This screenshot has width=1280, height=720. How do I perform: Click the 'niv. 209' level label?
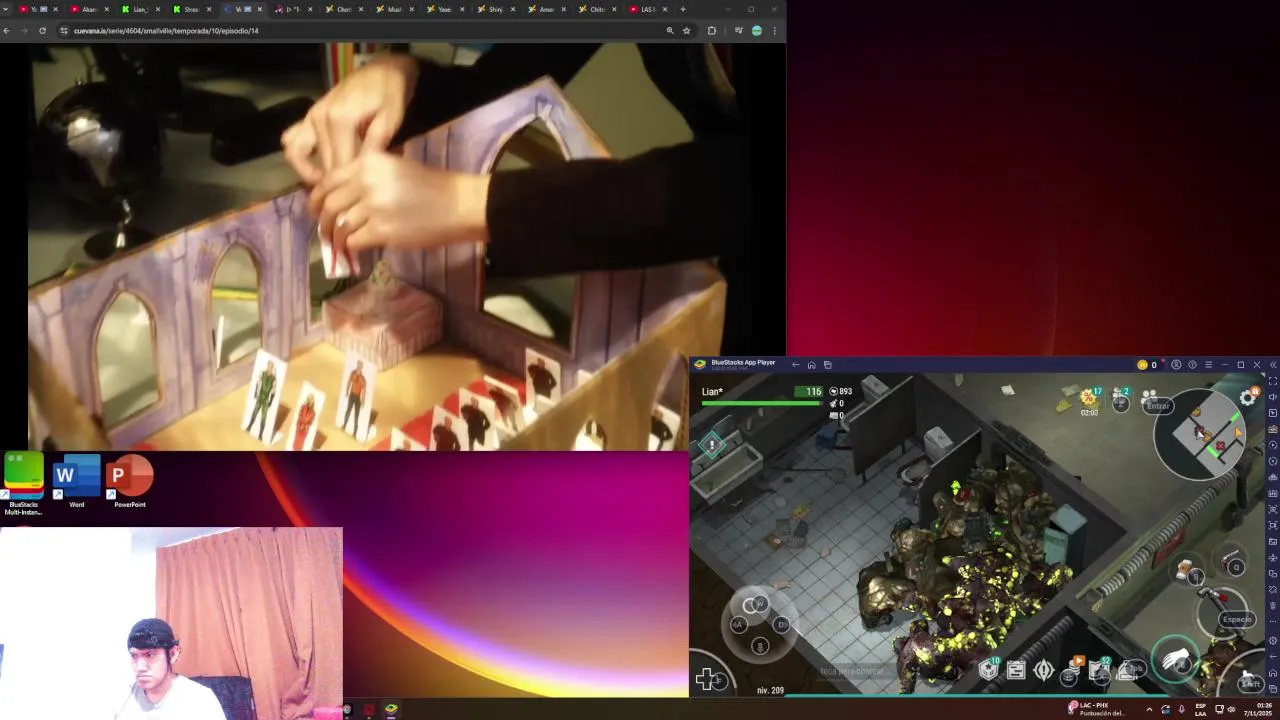click(770, 690)
